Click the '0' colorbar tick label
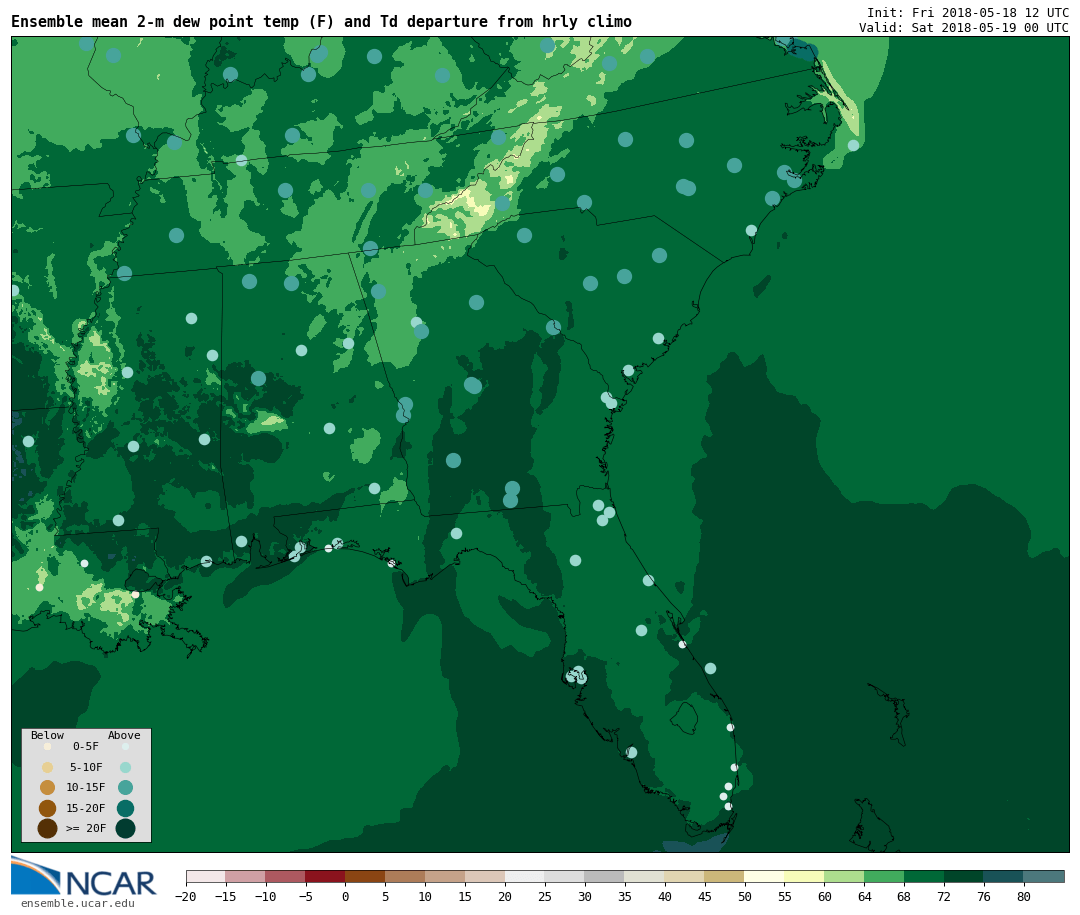Viewport: 1080px width, 915px height. click(x=346, y=897)
